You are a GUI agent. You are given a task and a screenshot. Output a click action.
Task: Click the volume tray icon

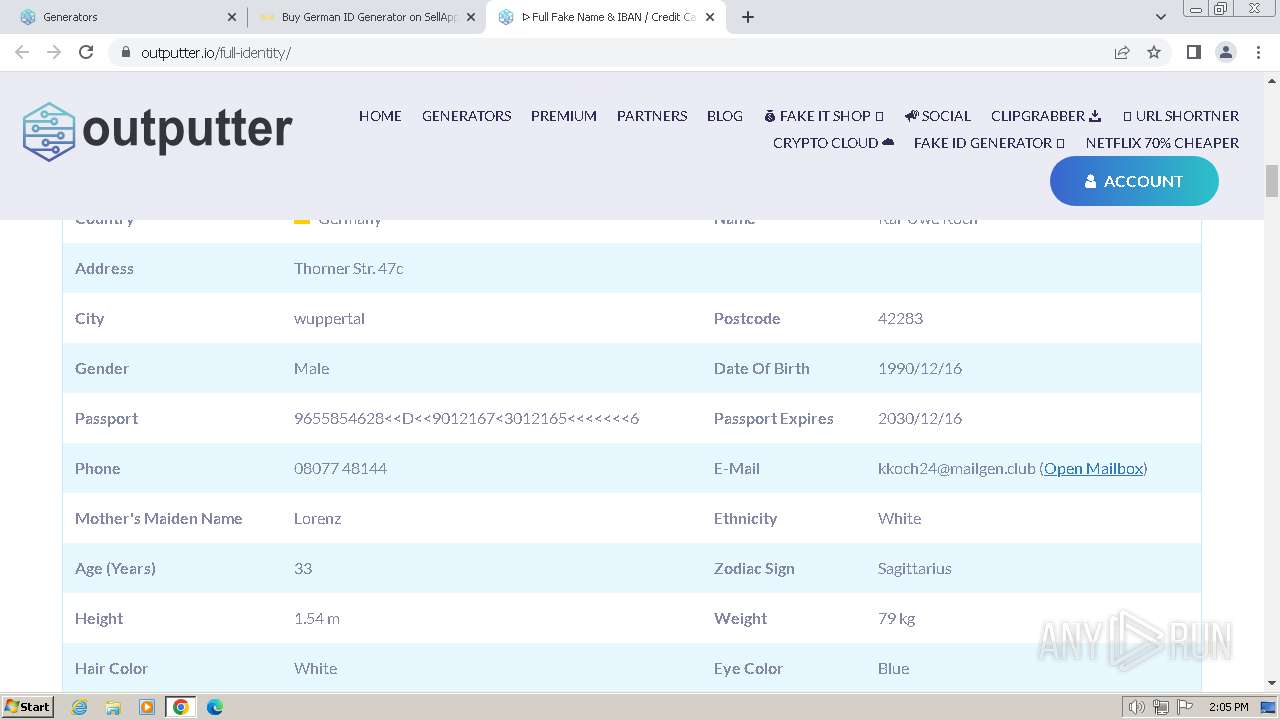coord(1137,707)
